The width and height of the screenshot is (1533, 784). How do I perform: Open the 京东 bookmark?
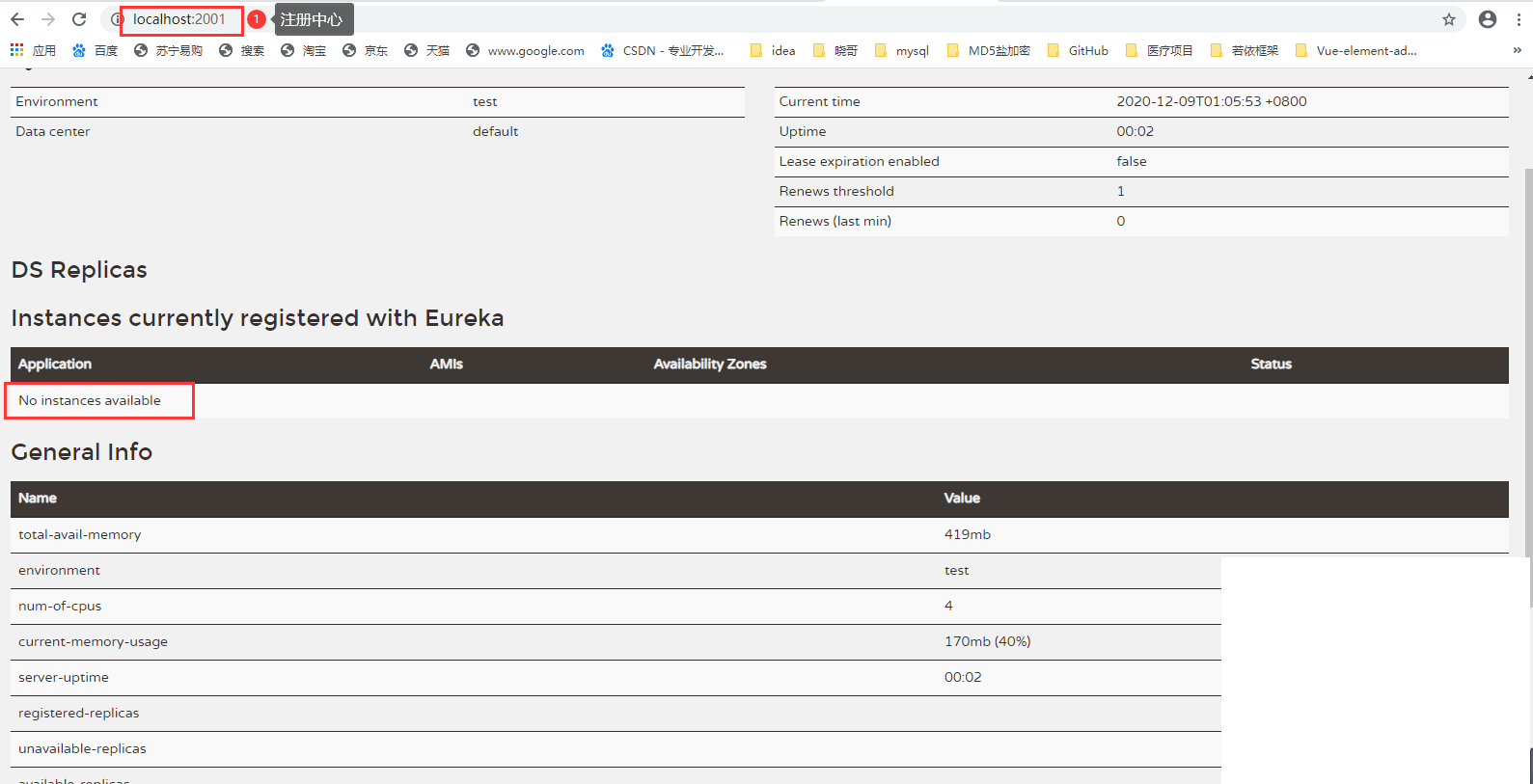365,50
